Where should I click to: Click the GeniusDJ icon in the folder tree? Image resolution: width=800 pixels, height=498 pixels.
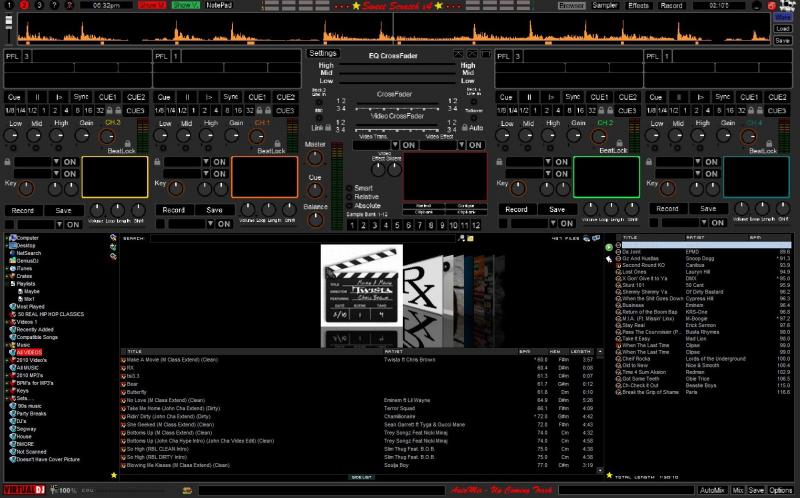click(x=13, y=261)
